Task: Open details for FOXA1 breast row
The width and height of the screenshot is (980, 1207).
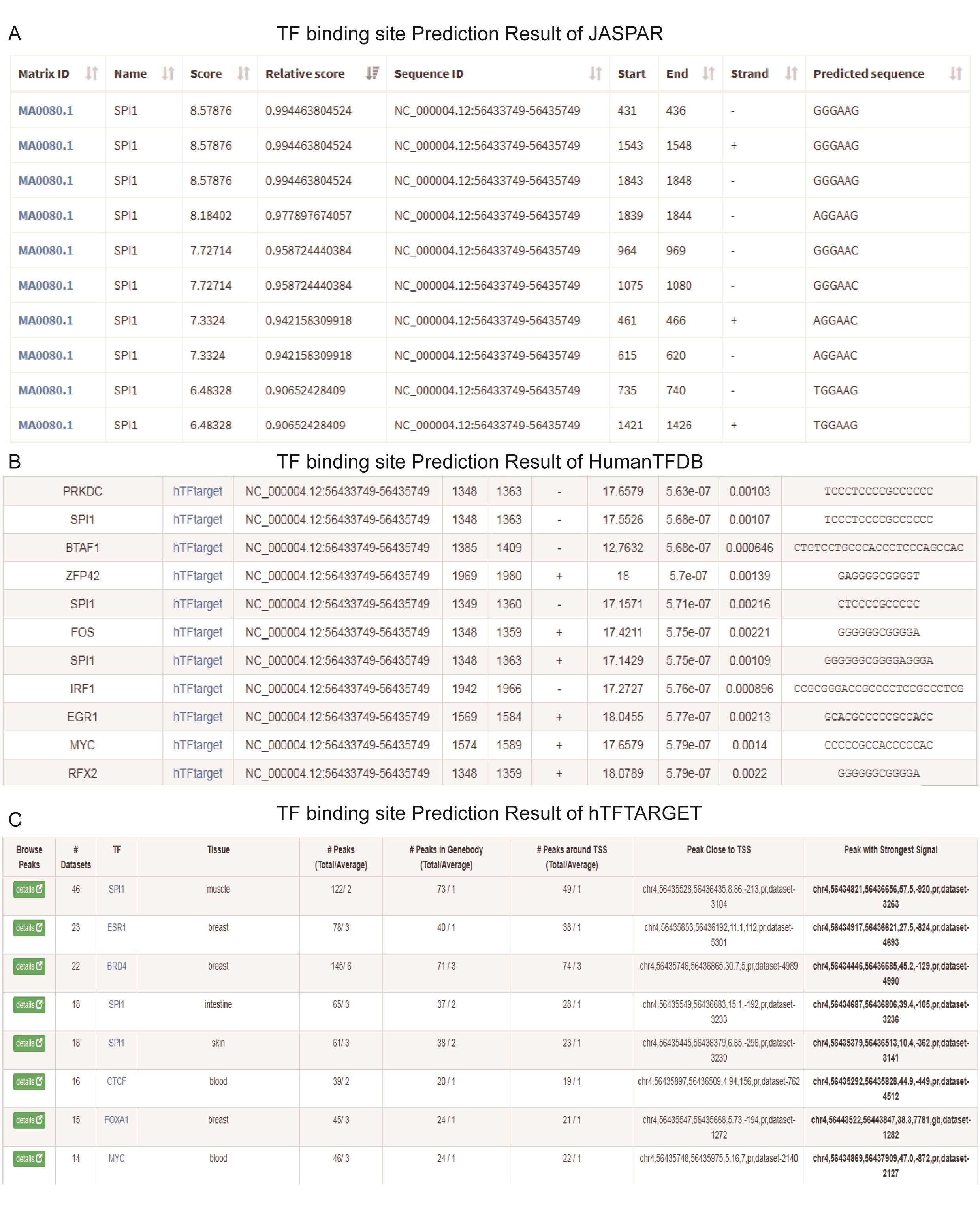Action: click(29, 1120)
